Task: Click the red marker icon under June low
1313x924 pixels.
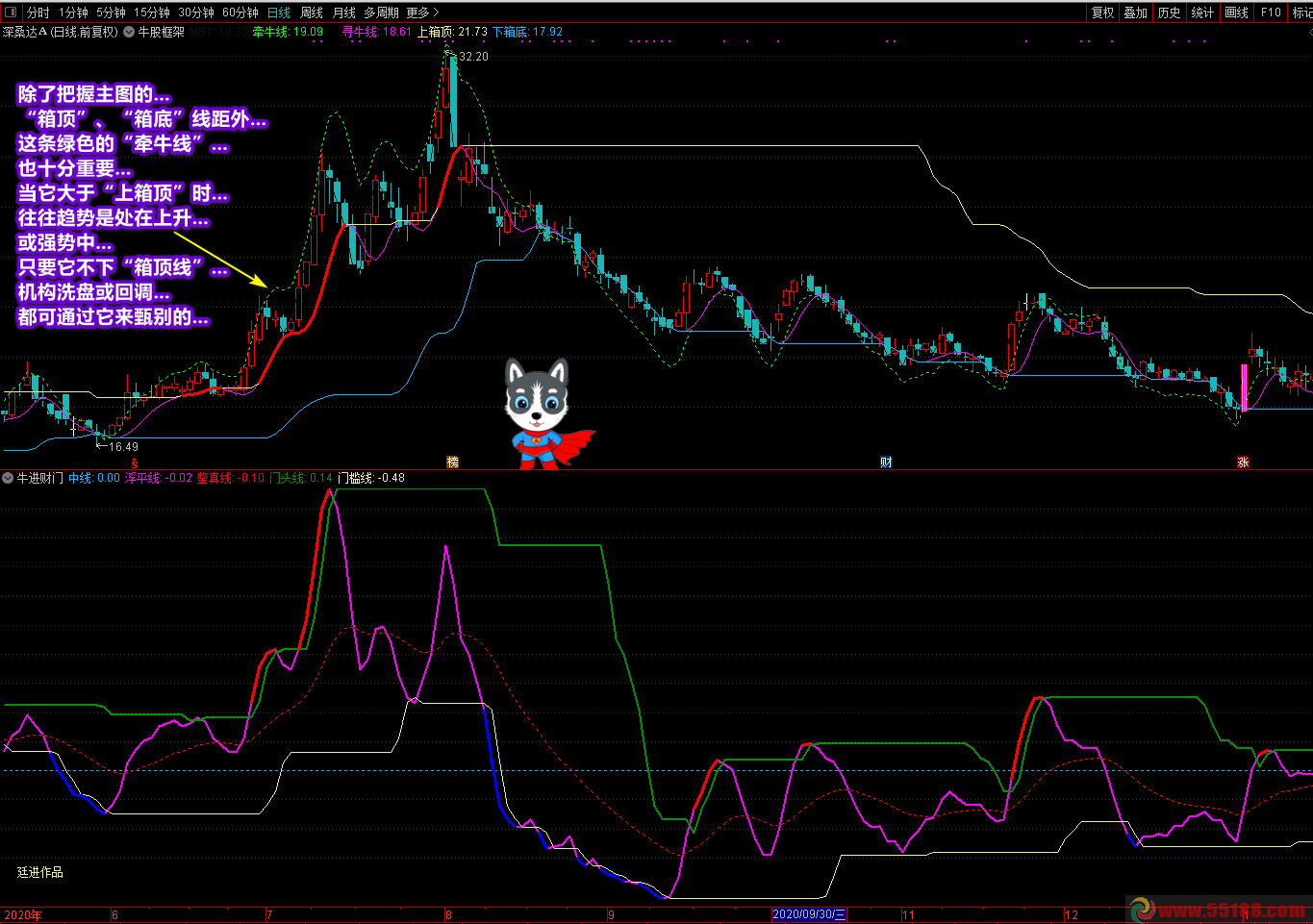Action: 135,462
